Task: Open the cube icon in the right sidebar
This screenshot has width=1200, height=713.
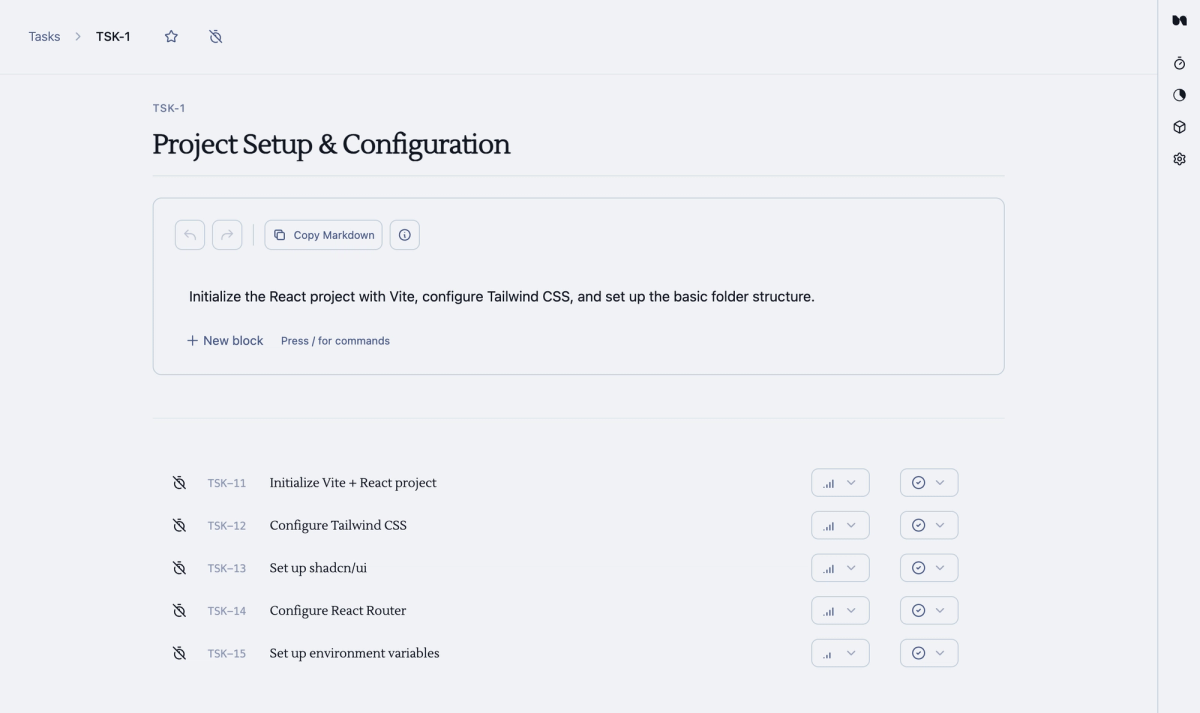Action: (x=1179, y=127)
